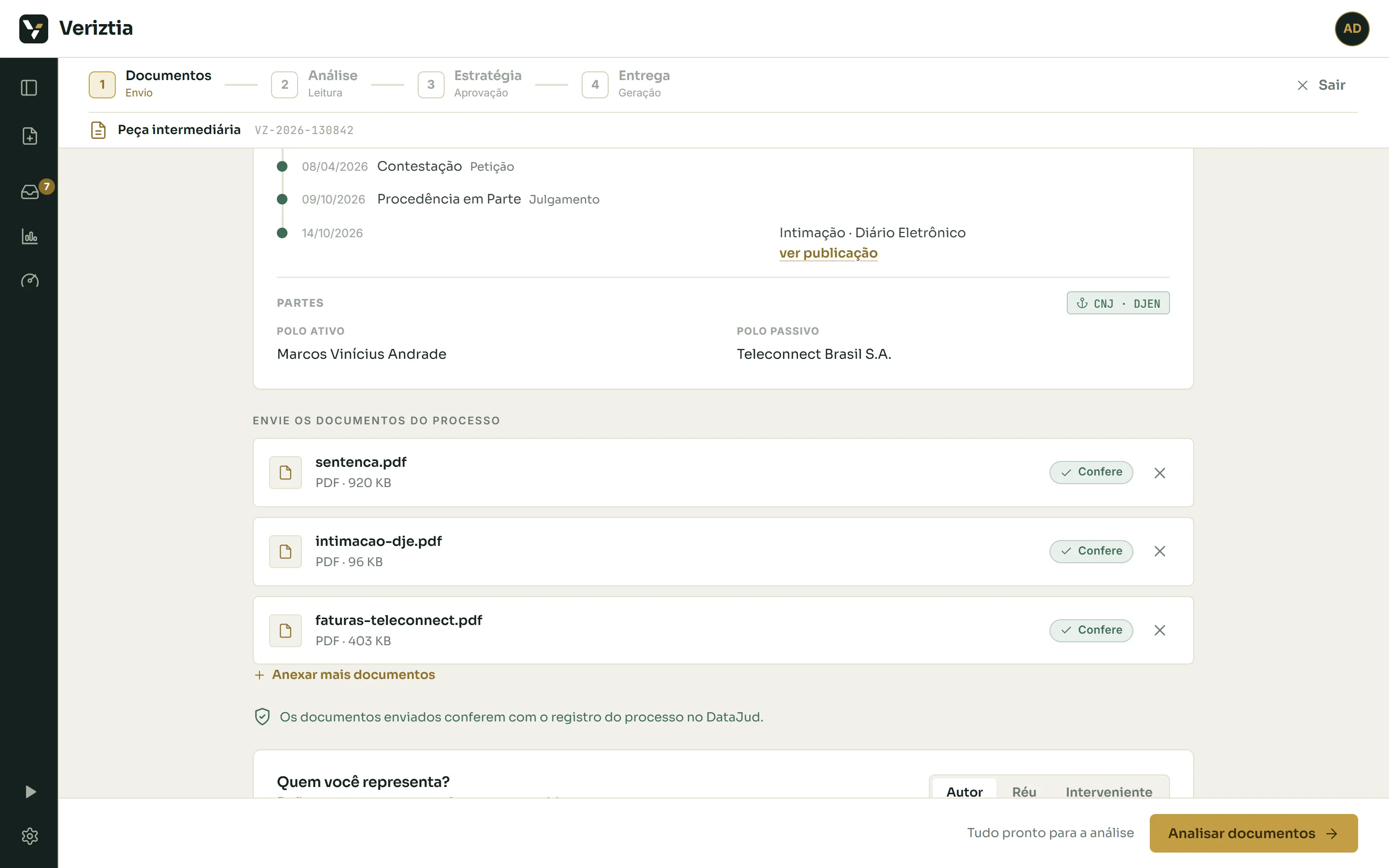Click the CNJ · DJEN badge
Image resolution: width=1389 pixels, height=868 pixels.
coord(1117,303)
